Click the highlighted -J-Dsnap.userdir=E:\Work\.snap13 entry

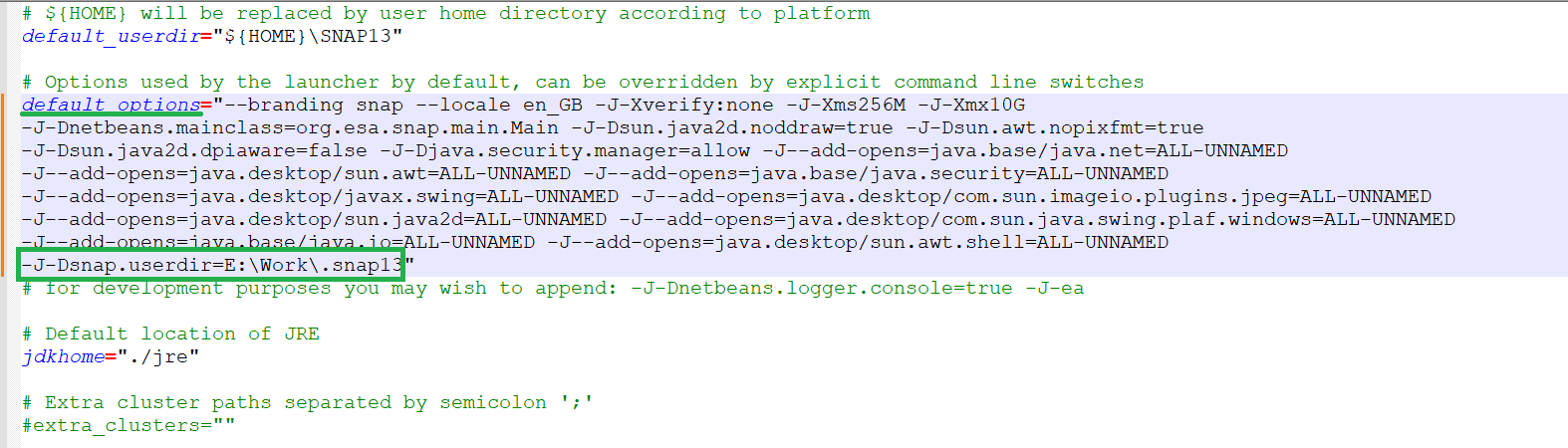pos(212,265)
